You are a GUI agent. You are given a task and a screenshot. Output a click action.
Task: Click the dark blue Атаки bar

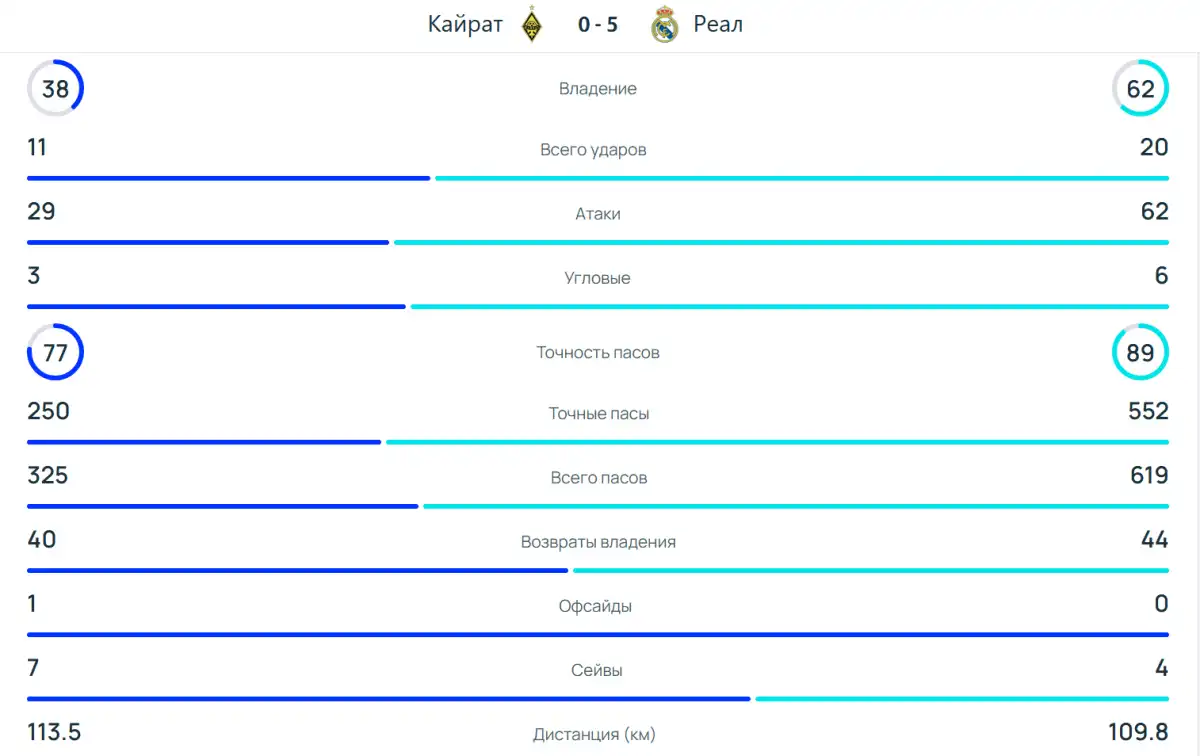[x=207, y=242]
